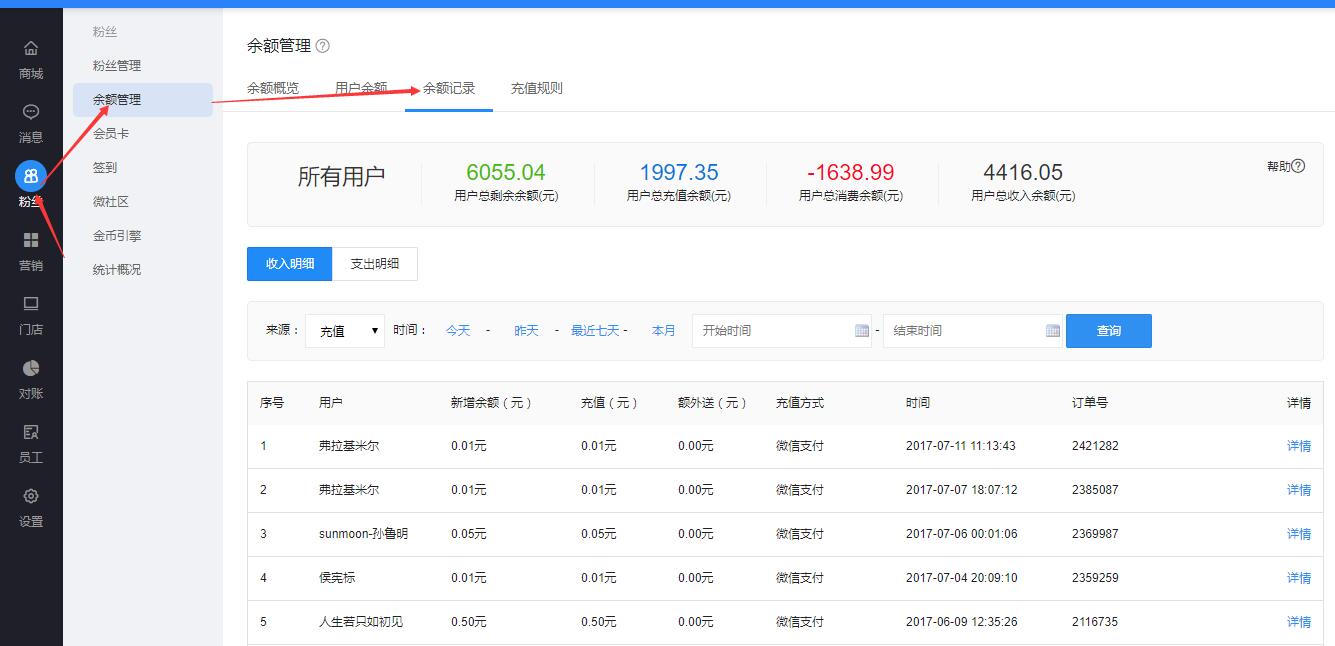Image resolution: width=1335 pixels, height=646 pixels.
Task: Click the 门店 store icon
Action: pos(31,304)
